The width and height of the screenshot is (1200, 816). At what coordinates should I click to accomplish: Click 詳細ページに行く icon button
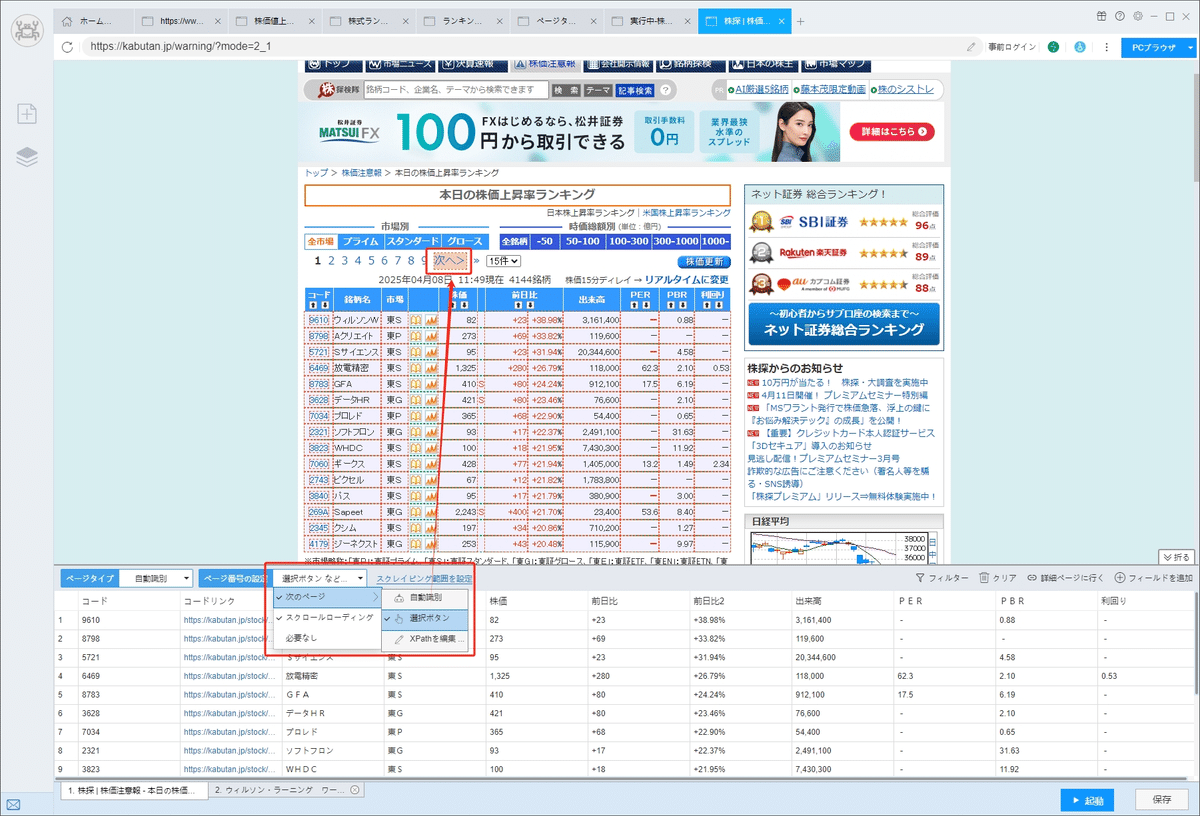pos(1065,578)
